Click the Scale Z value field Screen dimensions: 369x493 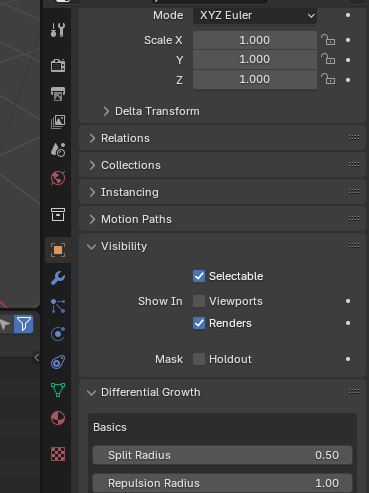tap(255, 79)
